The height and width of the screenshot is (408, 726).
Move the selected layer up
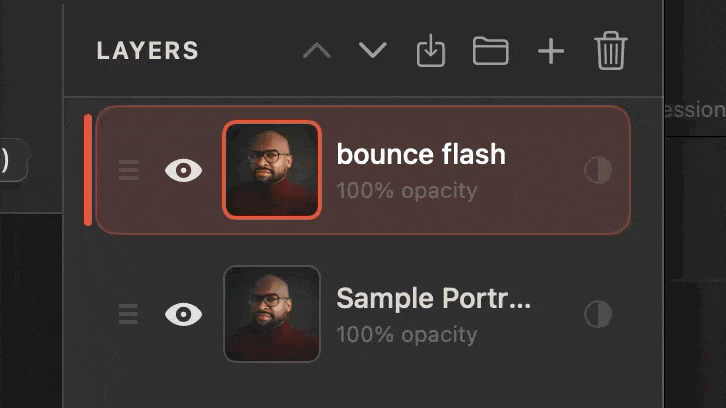[x=317, y=51]
